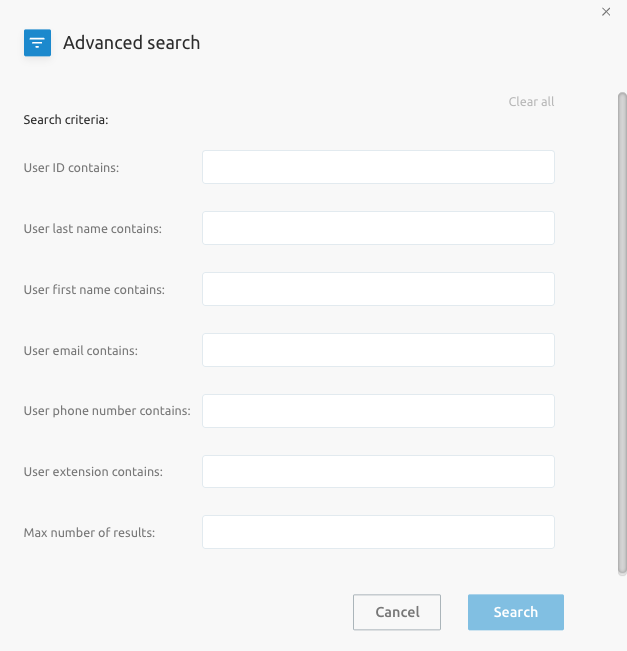
Task: Focus the User ID contains input field
Action: click(378, 167)
